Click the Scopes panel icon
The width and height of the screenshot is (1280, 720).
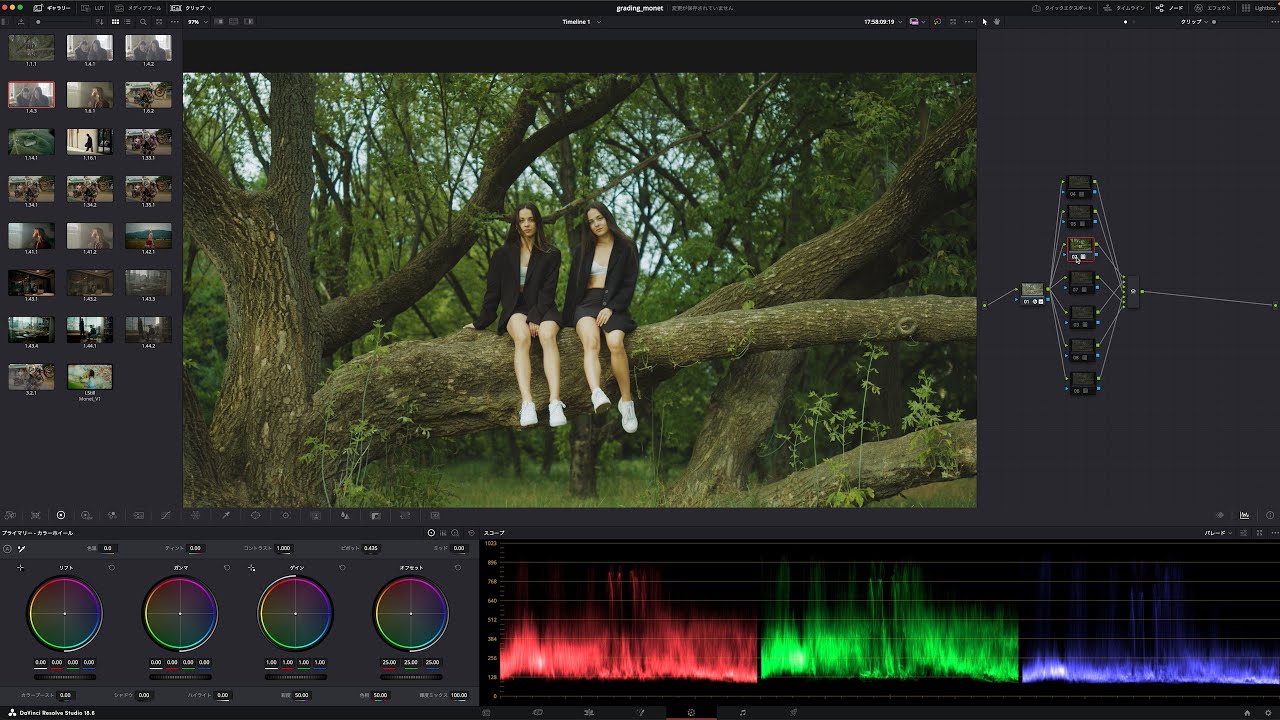point(1244,515)
